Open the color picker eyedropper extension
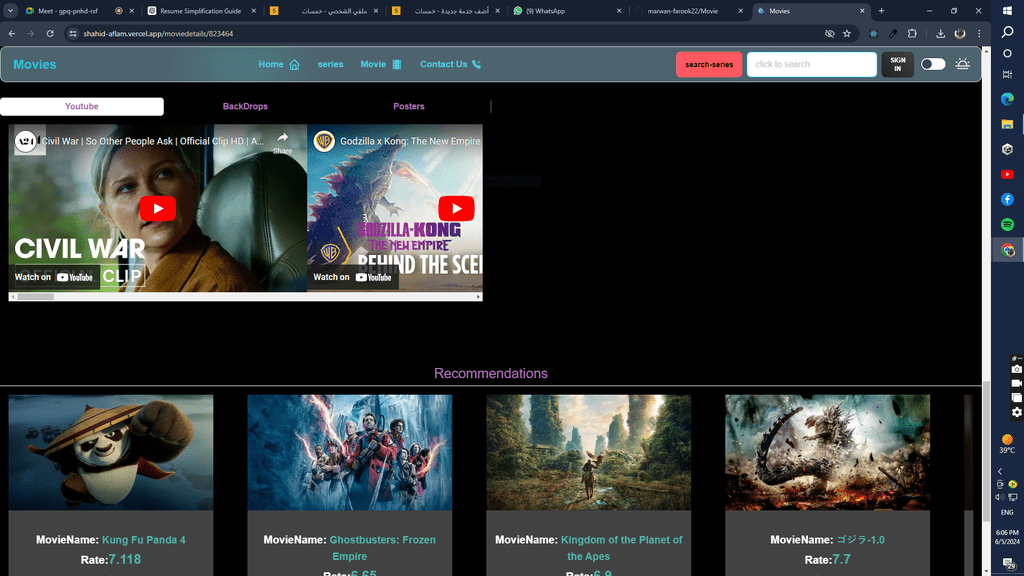 coord(893,33)
